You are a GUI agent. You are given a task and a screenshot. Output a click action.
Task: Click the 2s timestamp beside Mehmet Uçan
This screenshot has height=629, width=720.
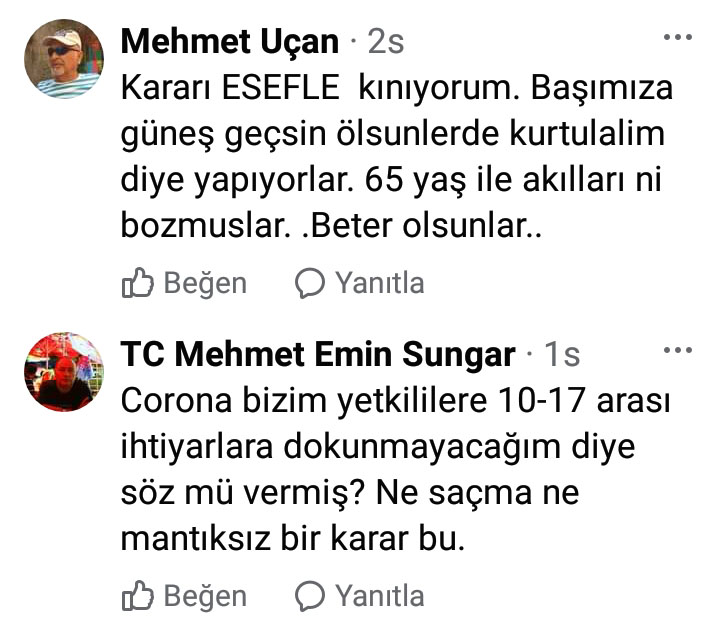pyautogui.click(x=386, y=42)
